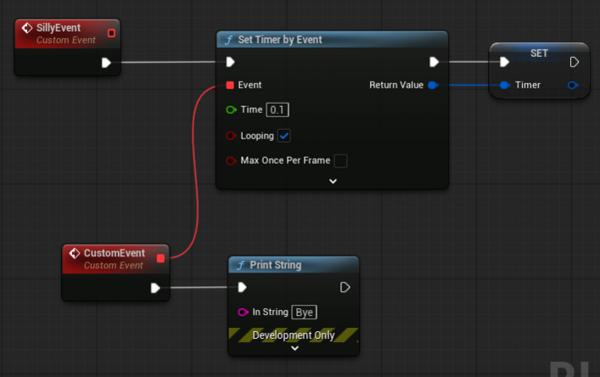Select the SillyEvent node title
This screenshot has height=377, width=600.
pyautogui.click(x=59, y=28)
